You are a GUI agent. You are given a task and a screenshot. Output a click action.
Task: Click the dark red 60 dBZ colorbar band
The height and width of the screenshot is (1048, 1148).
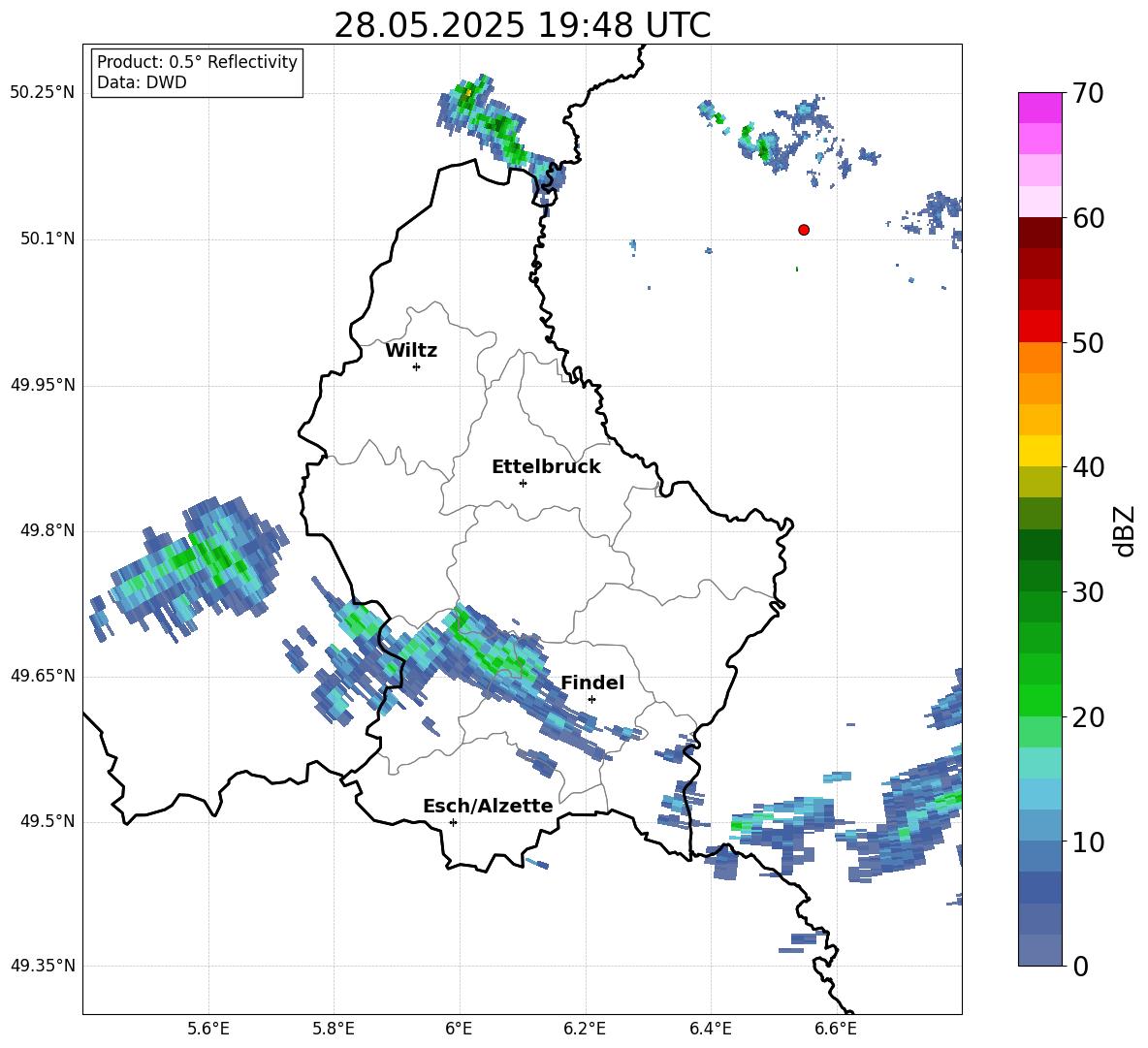[1039, 233]
